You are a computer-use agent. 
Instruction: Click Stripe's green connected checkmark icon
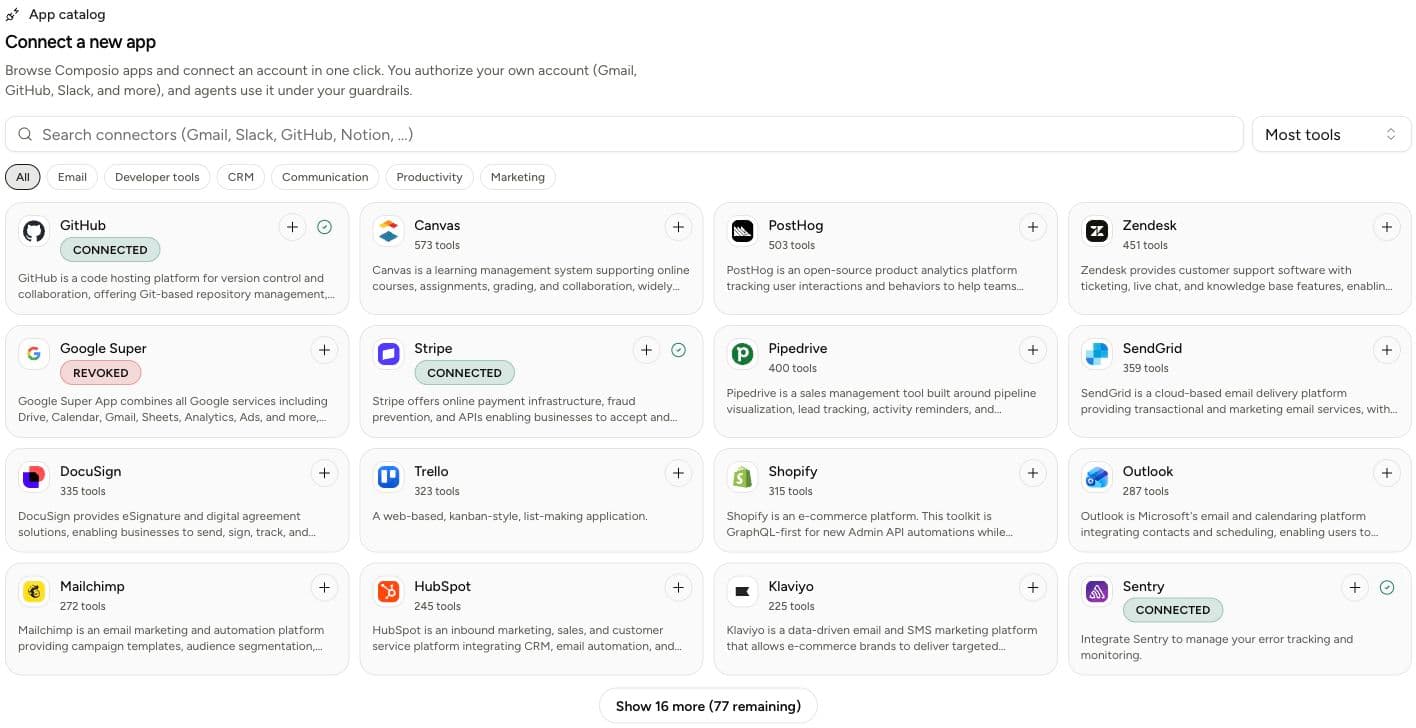coord(678,350)
